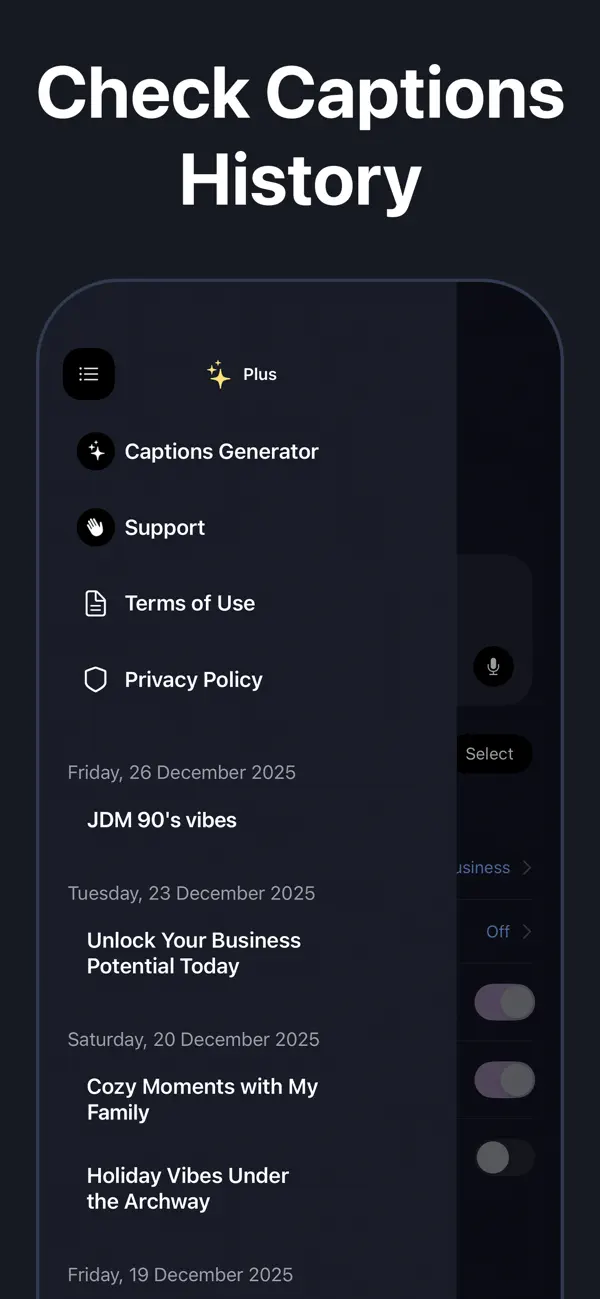Open the Support menu item
The height and width of the screenshot is (1299, 600).
coord(165,528)
